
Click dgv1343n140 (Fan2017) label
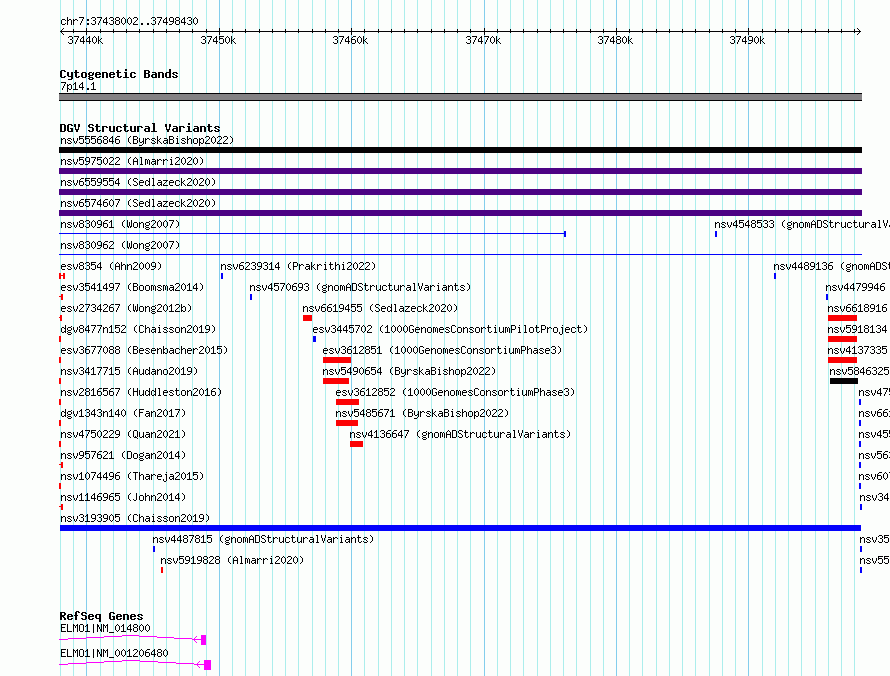pyautogui.click(x=123, y=413)
